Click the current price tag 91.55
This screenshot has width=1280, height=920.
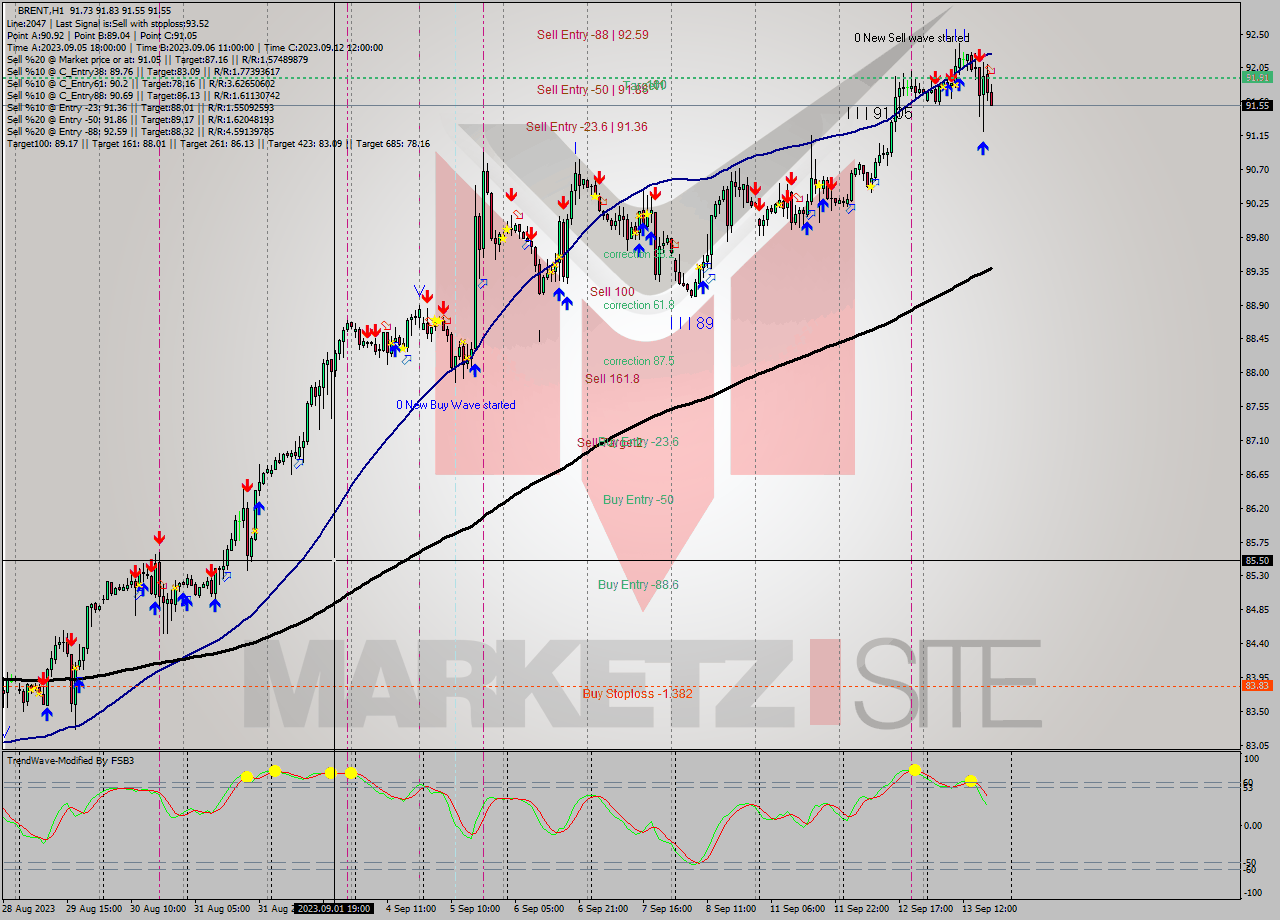[1257, 105]
